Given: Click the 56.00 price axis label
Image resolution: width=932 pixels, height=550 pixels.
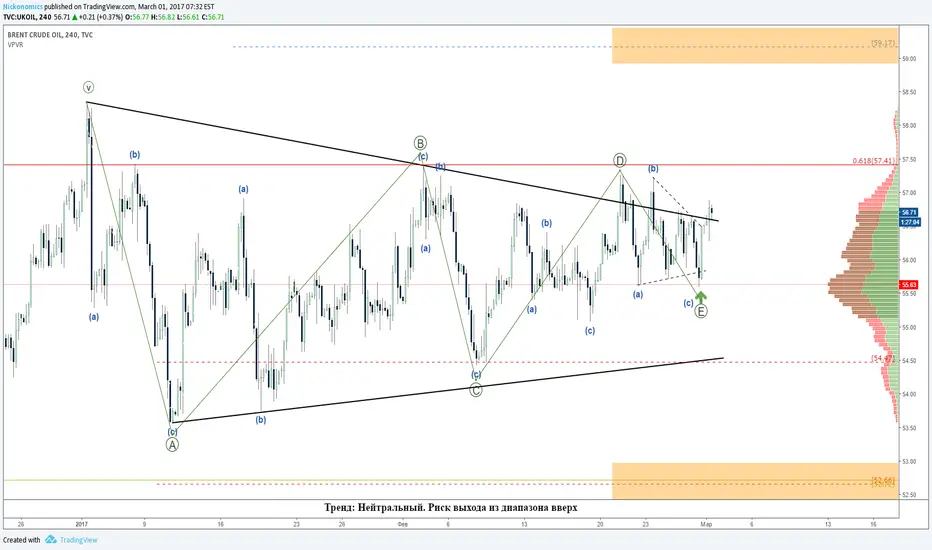Looking at the screenshot, I should coord(909,260).
